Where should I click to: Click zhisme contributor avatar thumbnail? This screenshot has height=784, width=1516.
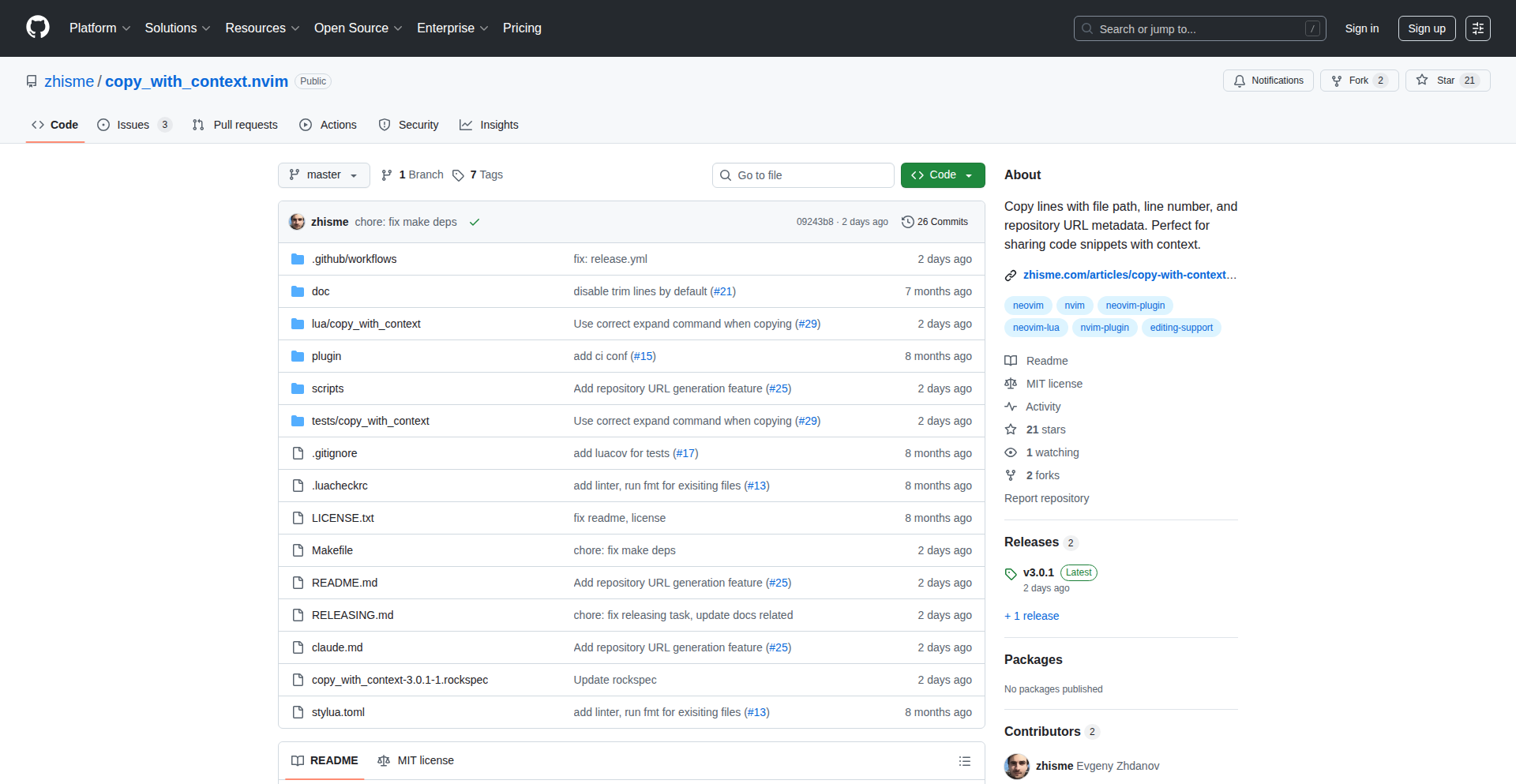pyautogui.click(x=1017, y=766)
